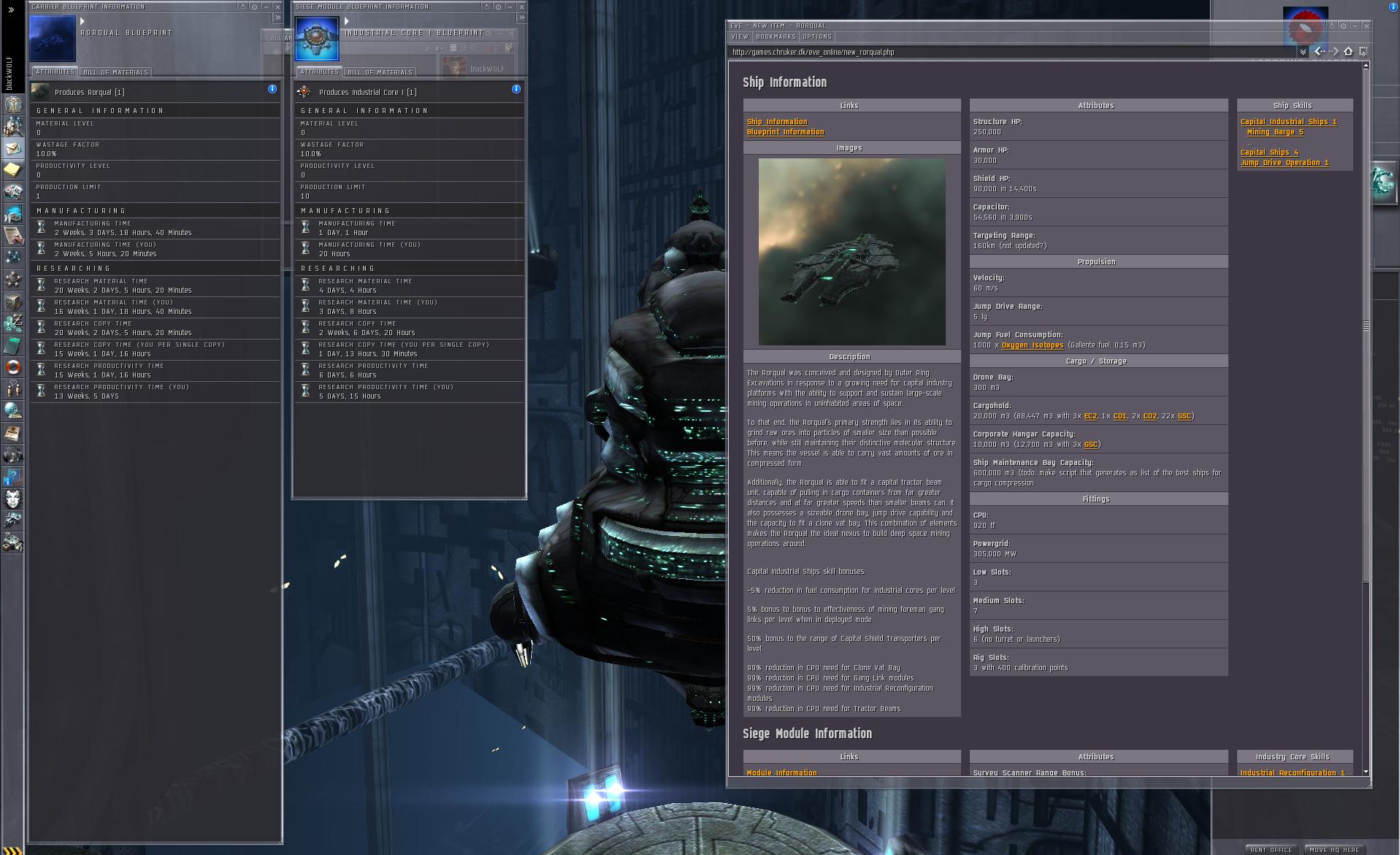Open the browser View menu
This screenshot has width=1400, height=855.
pos(740,37)
